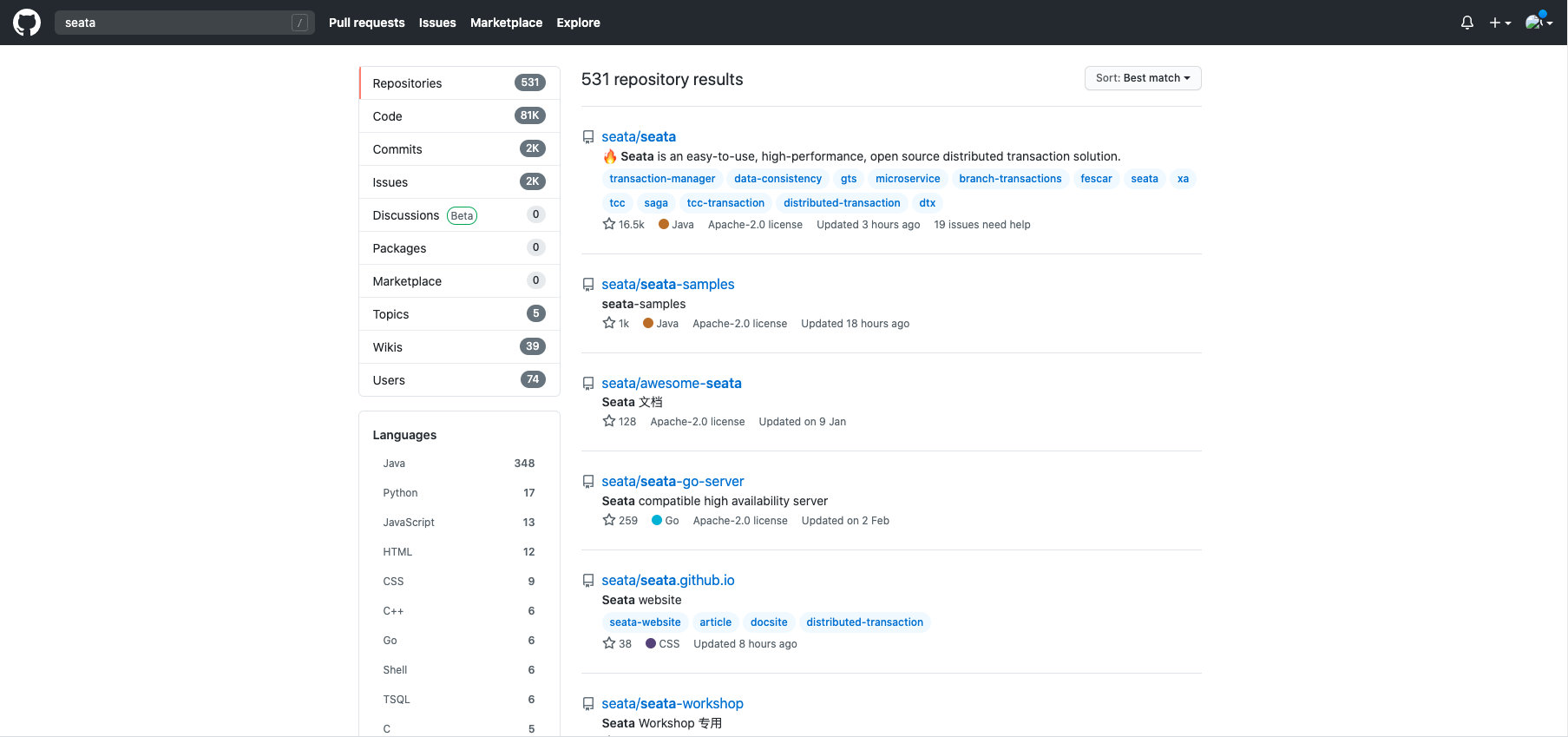Filter results by CSS language
Screen dimensions: 1568x737
click(459, 582)
